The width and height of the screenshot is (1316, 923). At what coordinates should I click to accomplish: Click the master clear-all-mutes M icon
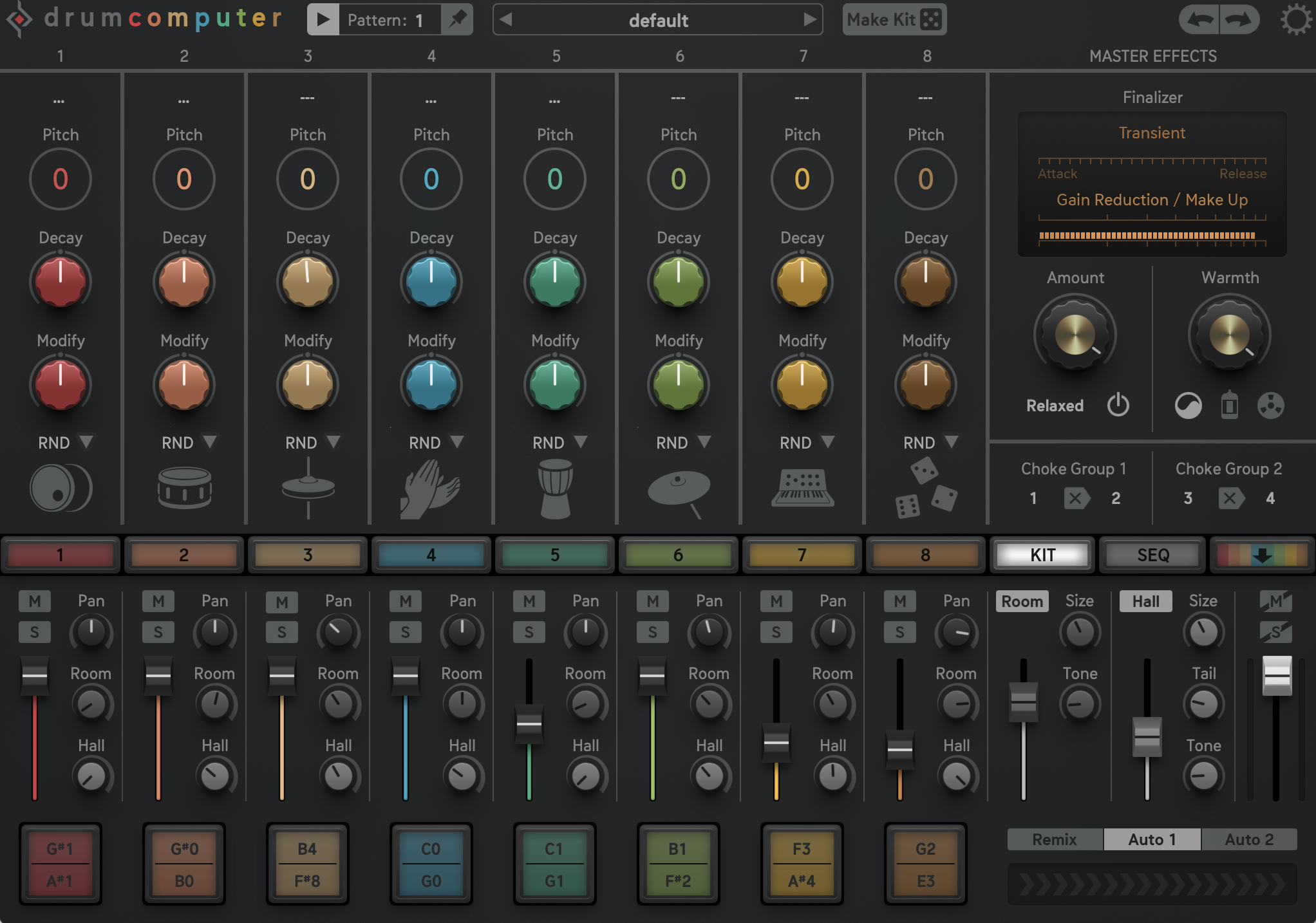tap(1275, 601)
